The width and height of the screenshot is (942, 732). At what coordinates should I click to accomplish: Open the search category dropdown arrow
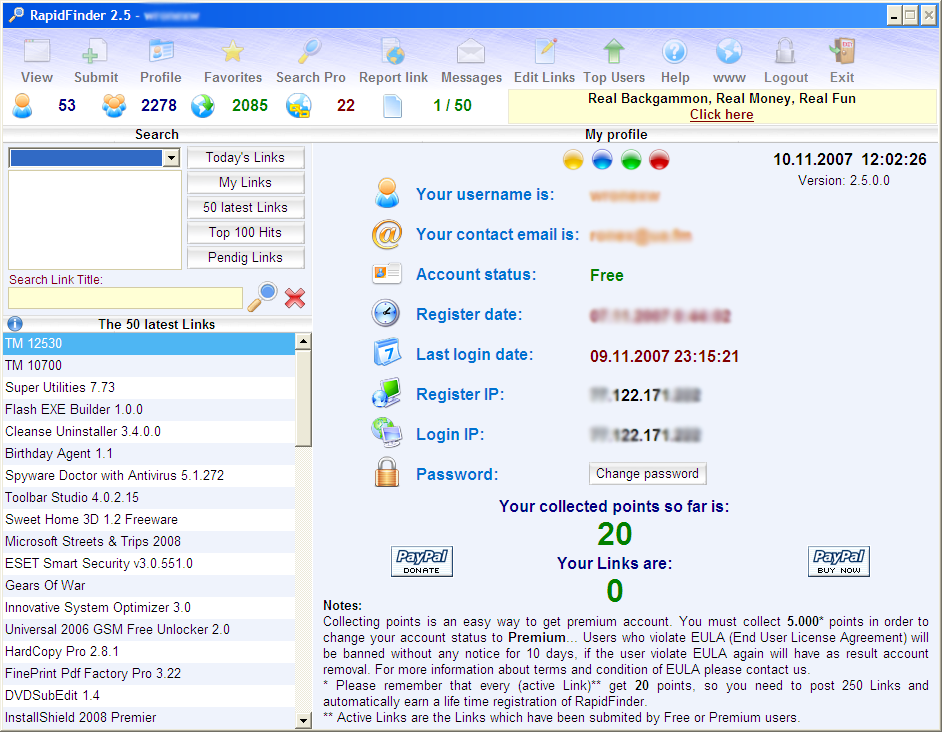pyautogui.click(x=172, y=158)
